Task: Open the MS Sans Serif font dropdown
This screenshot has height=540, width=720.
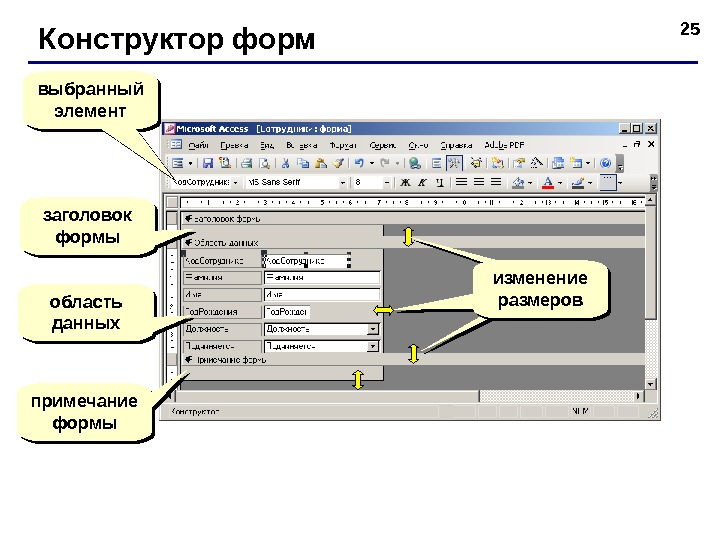Action: (x=343, y=183)
